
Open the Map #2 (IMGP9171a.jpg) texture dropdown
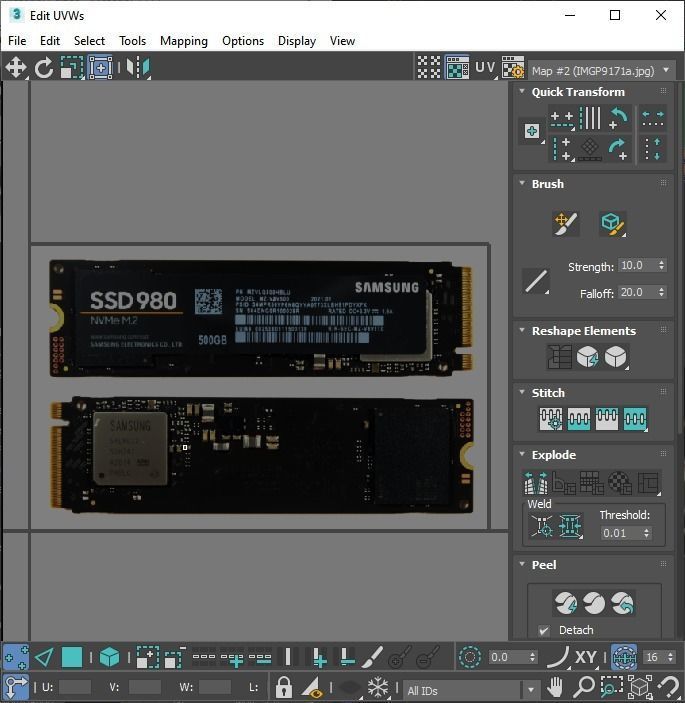[602, 71]
